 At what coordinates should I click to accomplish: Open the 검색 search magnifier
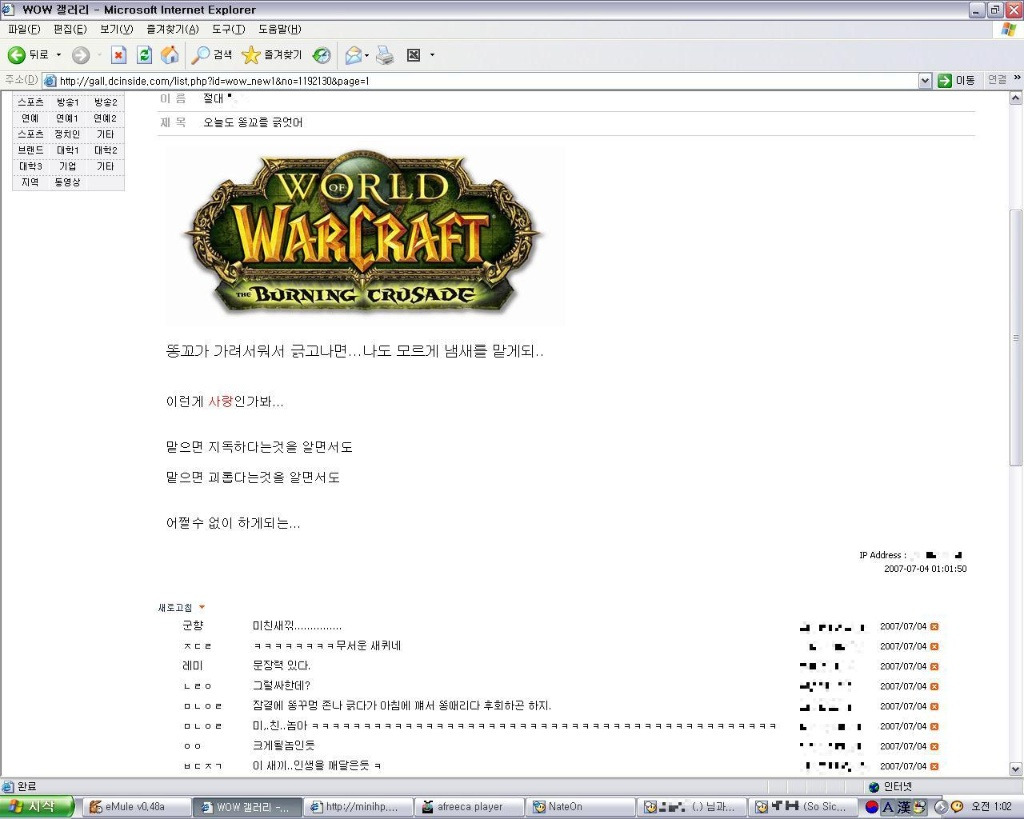tap(211, 56)
